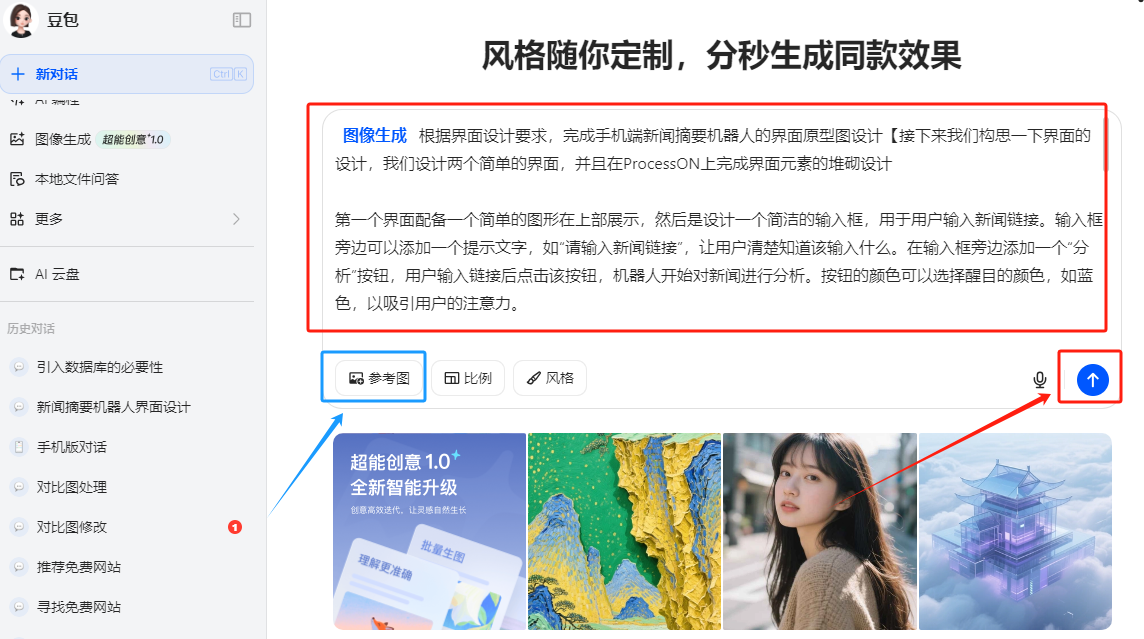Collapse the sidebar panel icon
This screenshot has height=639, width=1144.
point(241,20)
